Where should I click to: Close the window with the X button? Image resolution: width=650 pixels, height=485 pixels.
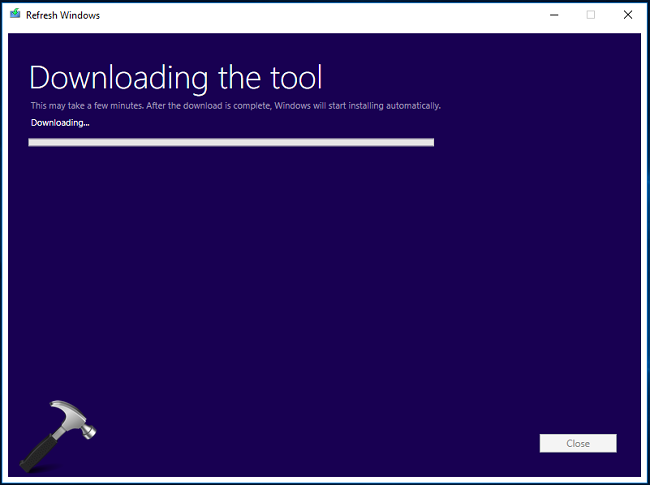628,15
